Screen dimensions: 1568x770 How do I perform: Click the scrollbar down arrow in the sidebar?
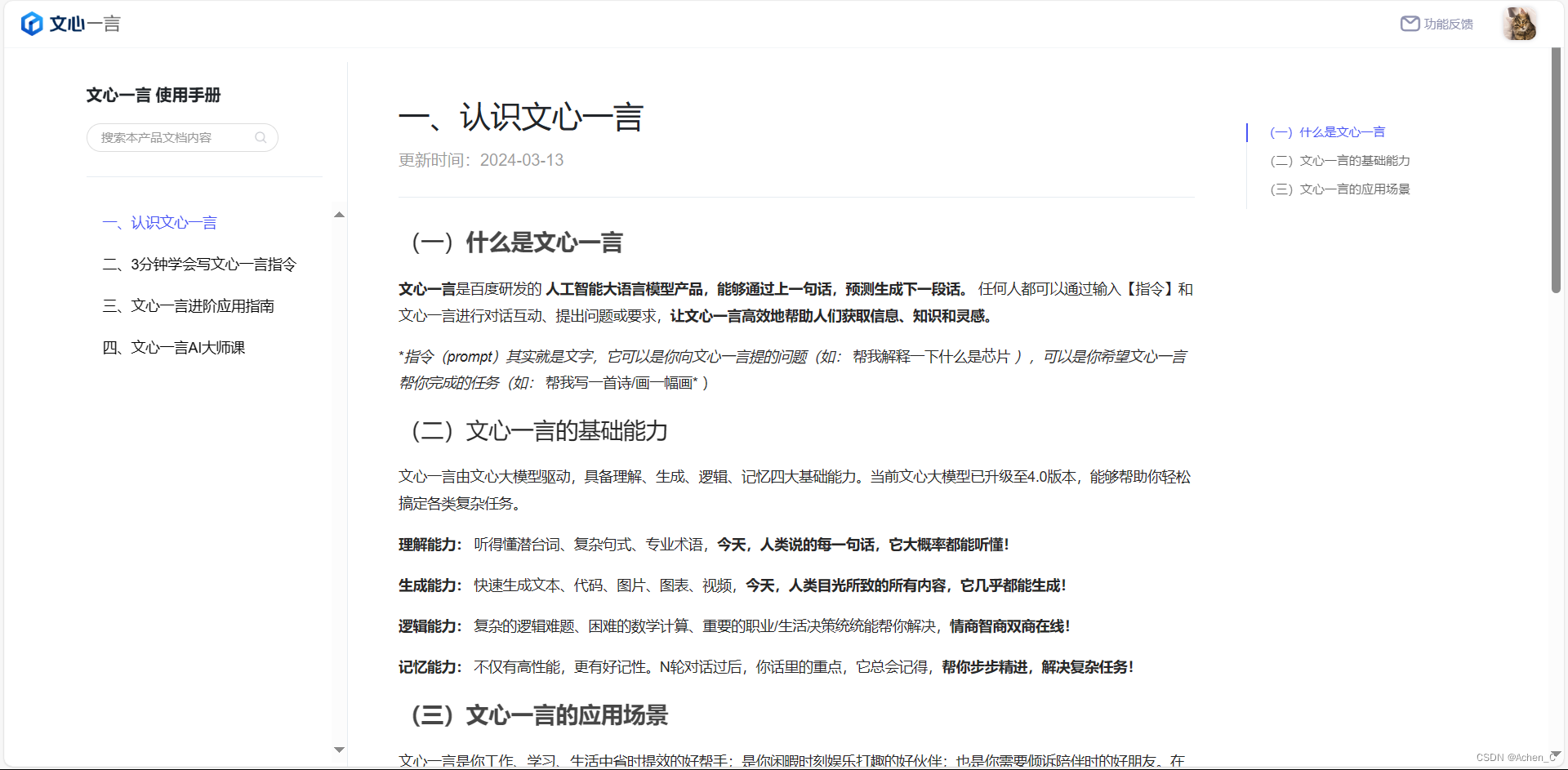pos(339,750)
